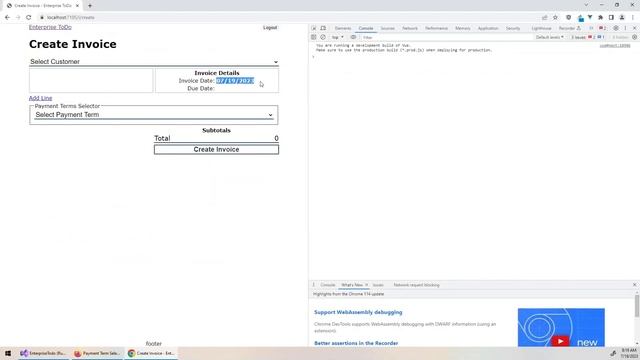The height and width of the screenshot is (360, 640).
Task: Open the Recorder tab
Action: pyautogui.click(x=569, y=28)
